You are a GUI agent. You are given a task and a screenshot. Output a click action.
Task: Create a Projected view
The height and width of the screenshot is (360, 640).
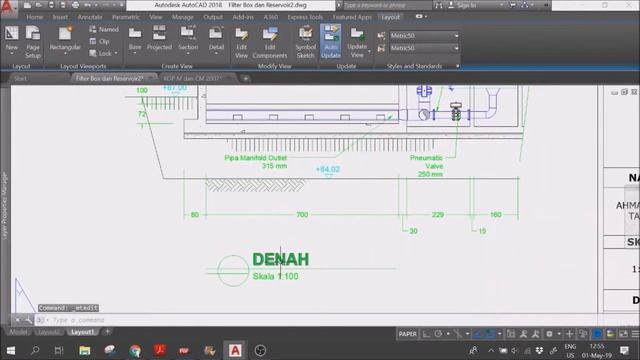click(159, 38)
